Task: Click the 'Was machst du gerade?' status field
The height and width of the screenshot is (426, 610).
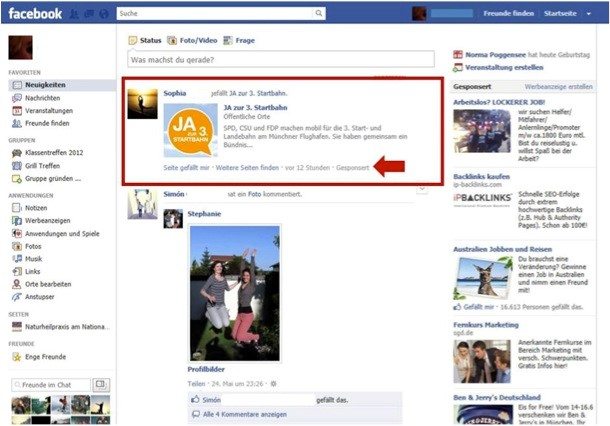Action: click(281, 60)
